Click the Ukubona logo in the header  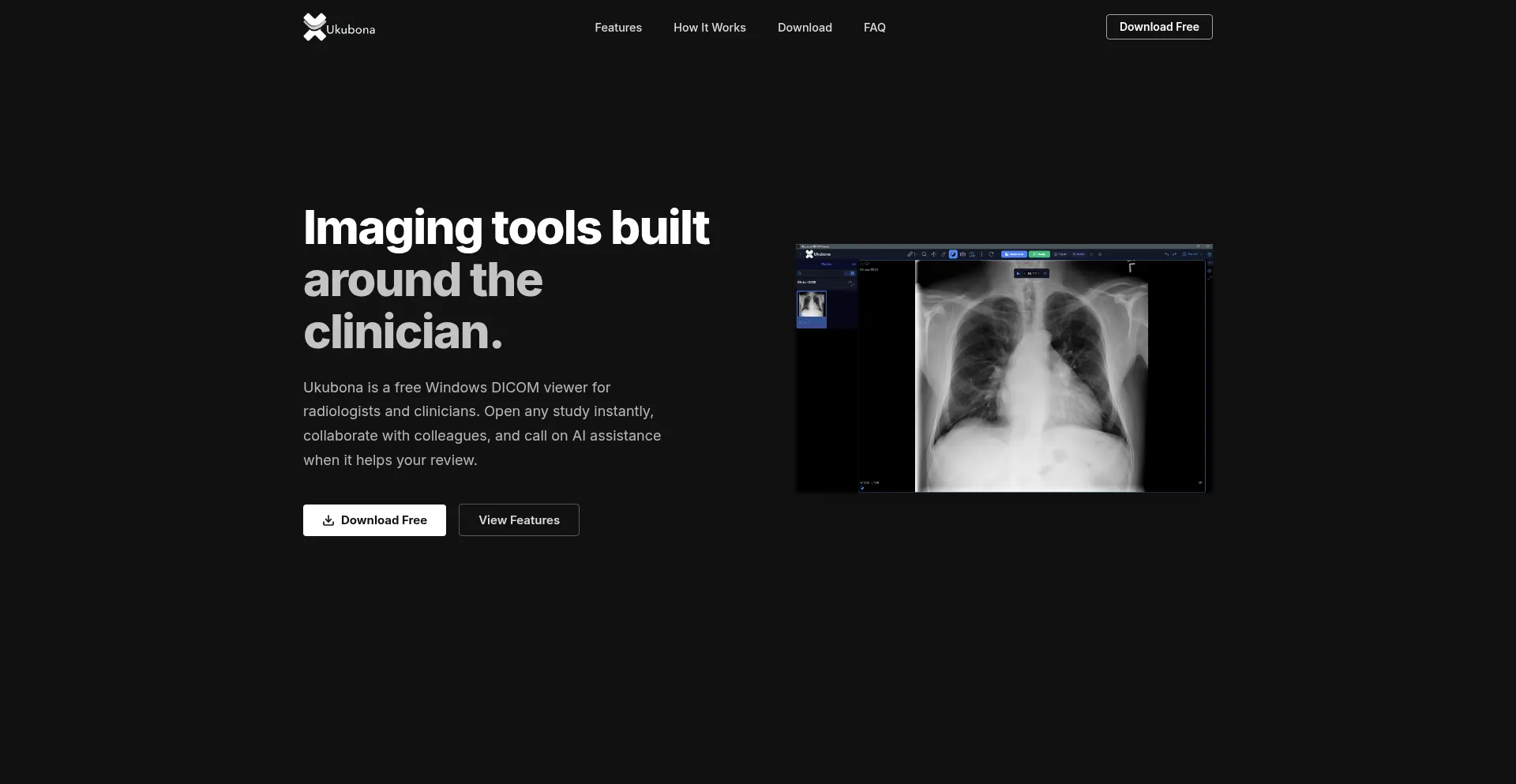[339, 28]
